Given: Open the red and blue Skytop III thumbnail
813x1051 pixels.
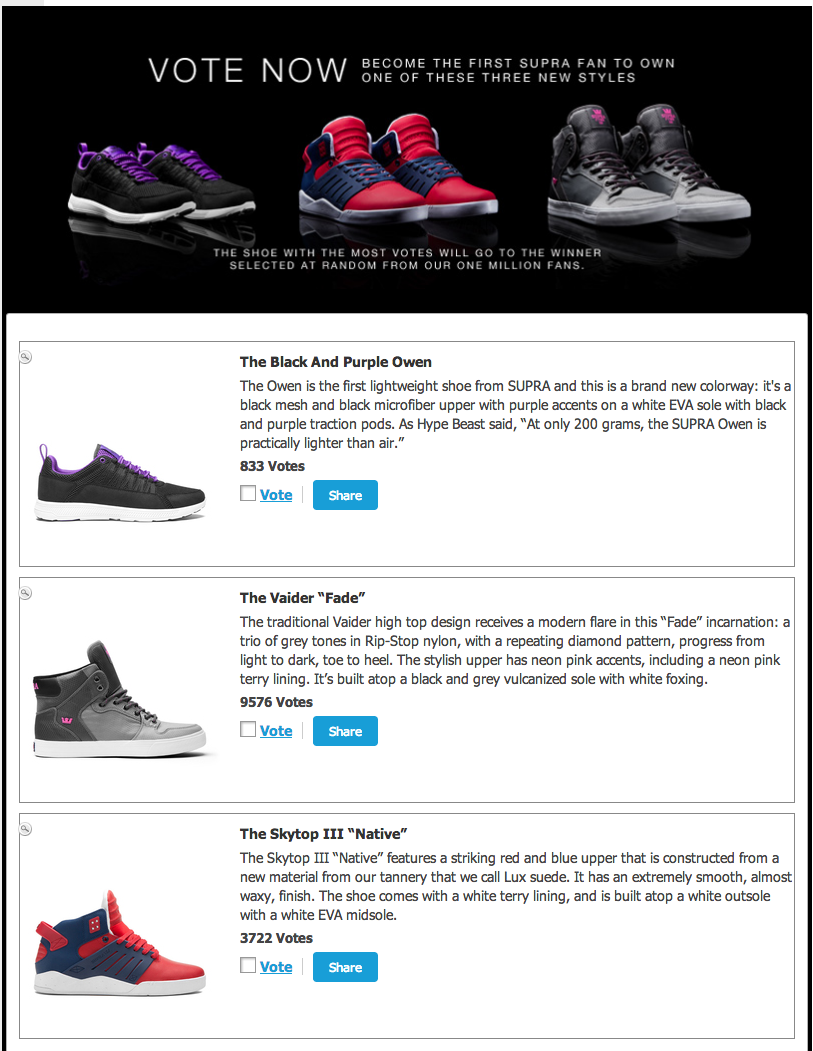Looking at the screenshot, I should coord(121,943).
